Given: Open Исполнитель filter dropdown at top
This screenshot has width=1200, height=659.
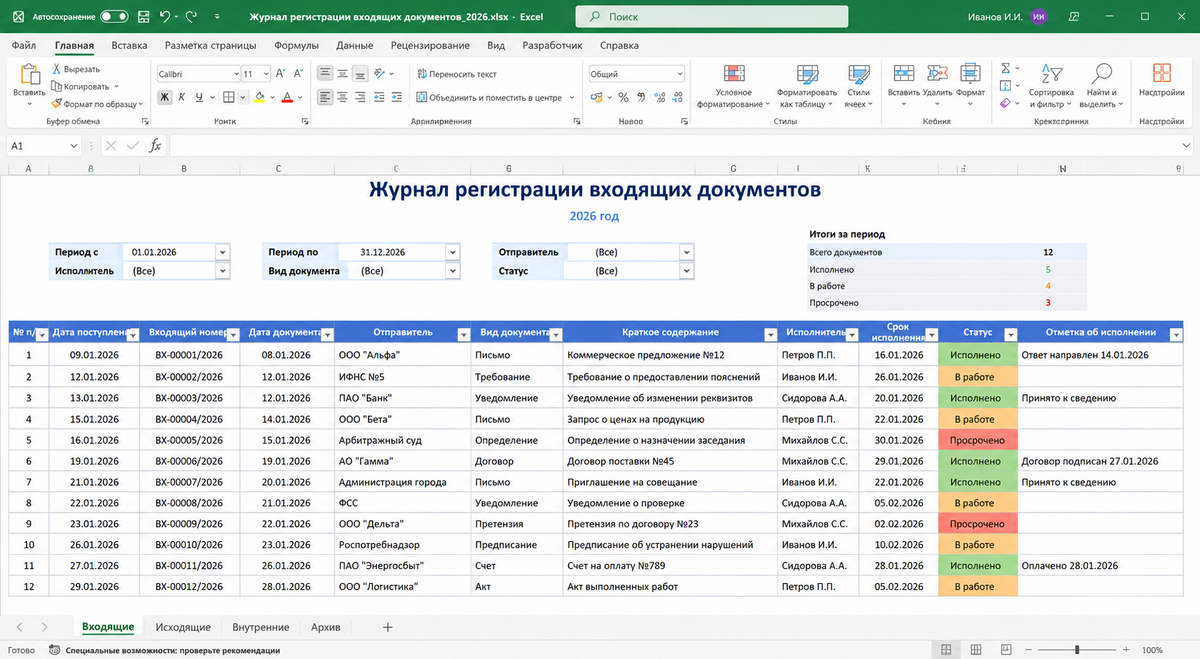Looking at the screenshot, I should pyautogui.click(x=223, y=271).
